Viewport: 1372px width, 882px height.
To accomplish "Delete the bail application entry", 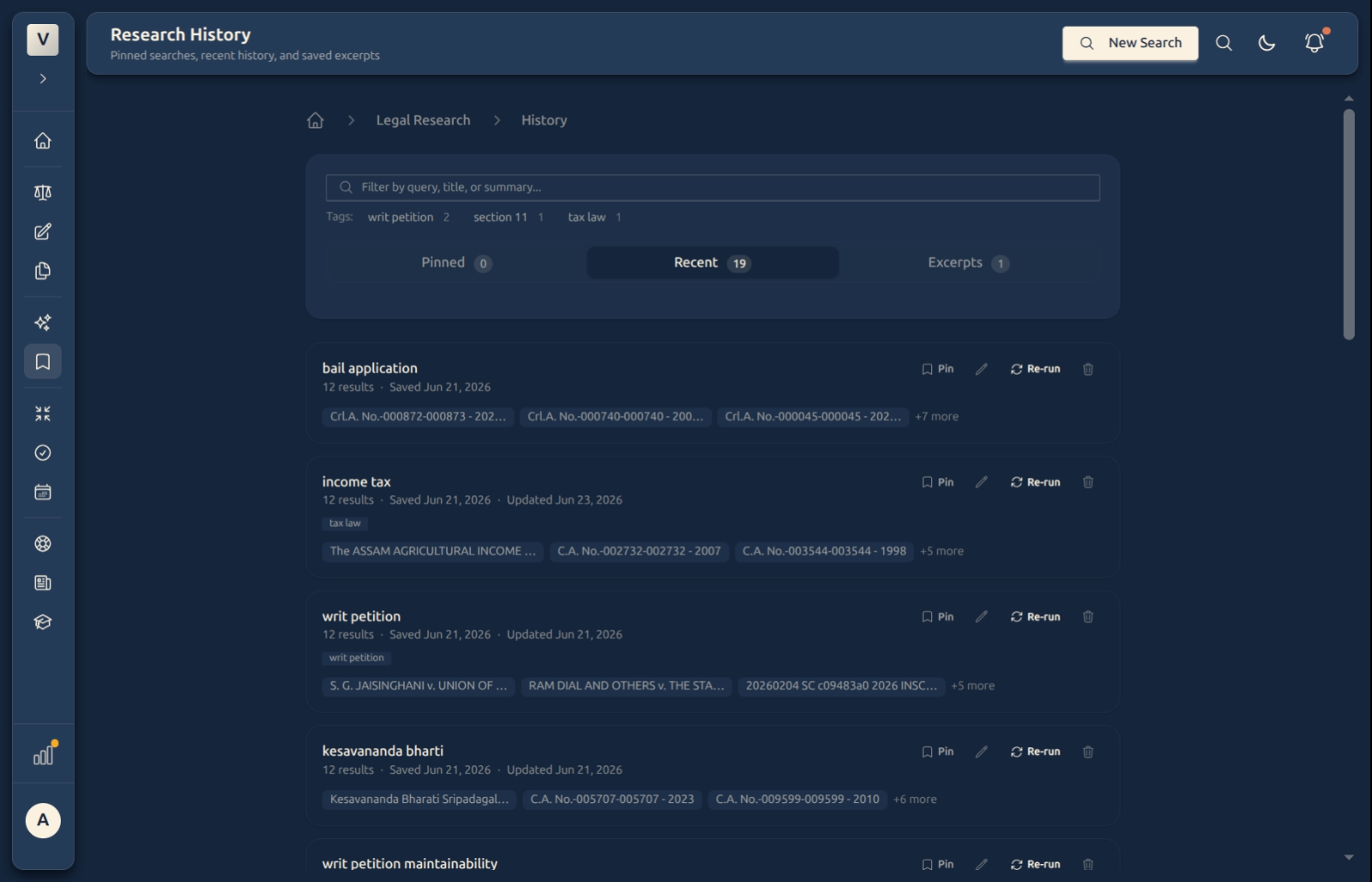I will pyautogui.click(x=1088, y=369).
